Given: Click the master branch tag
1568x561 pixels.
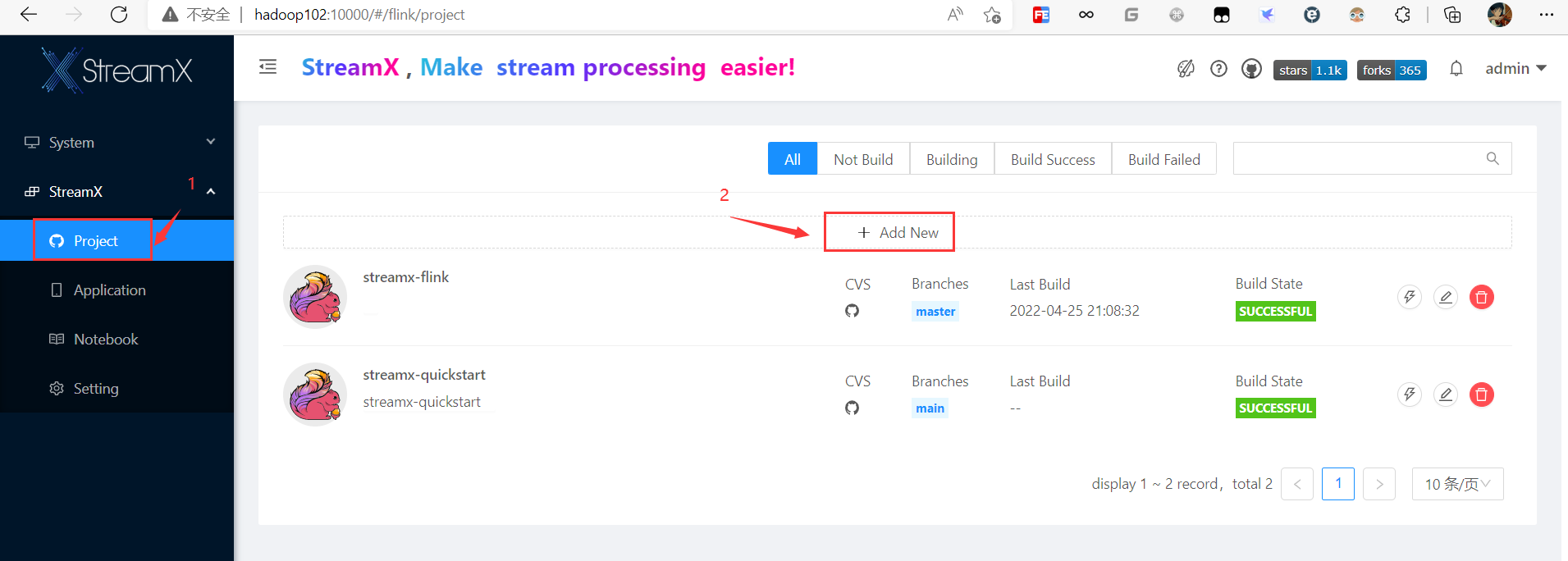Looking at the screenshot, I should point(935,311).
